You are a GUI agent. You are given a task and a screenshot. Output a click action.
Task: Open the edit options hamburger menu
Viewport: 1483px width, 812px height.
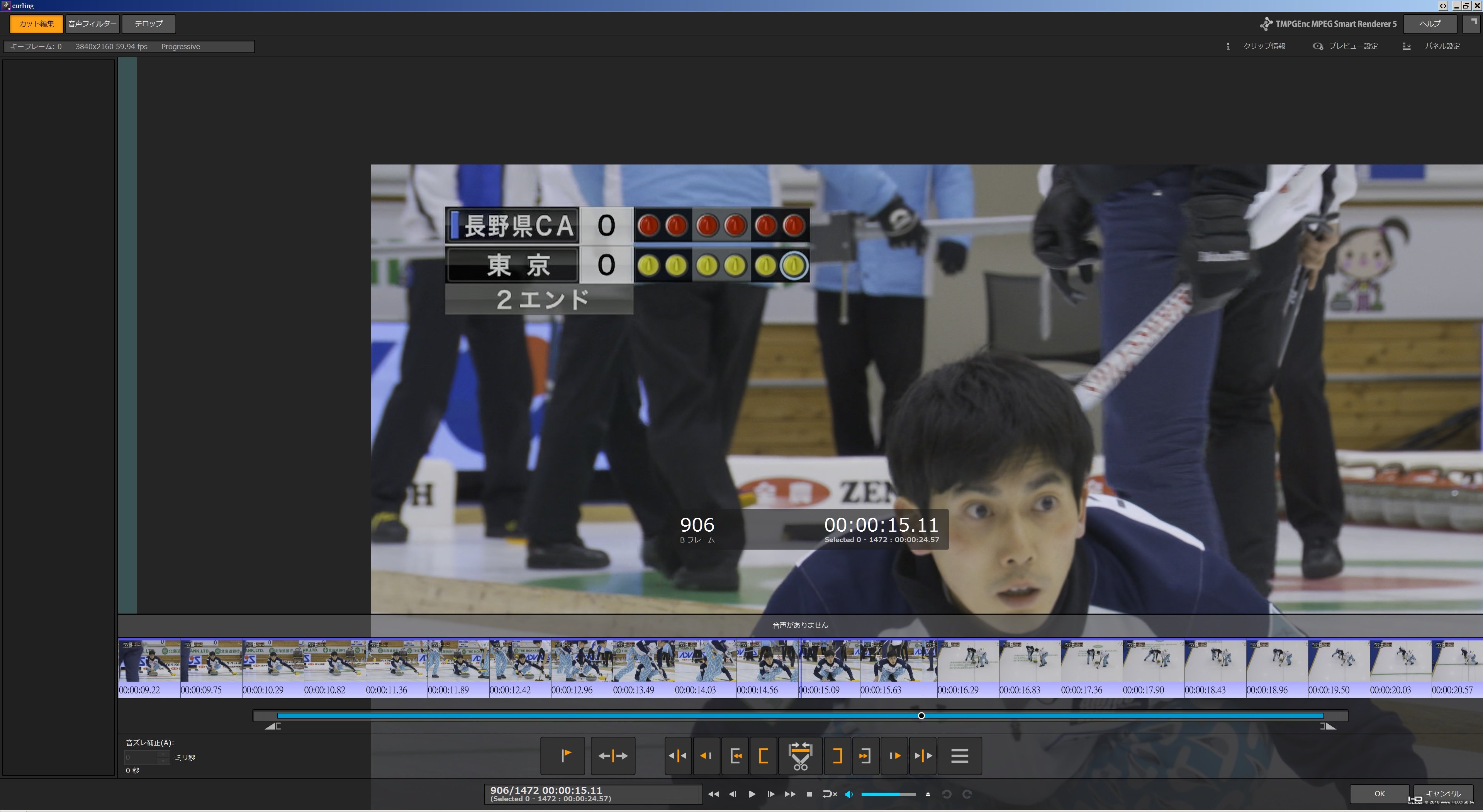(x=959, y=756)
